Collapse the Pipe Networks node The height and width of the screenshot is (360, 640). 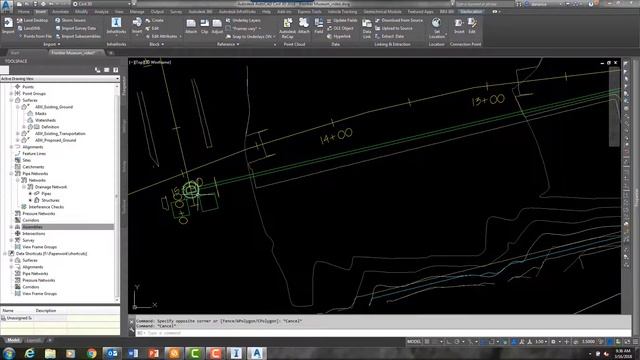[11, 173]
